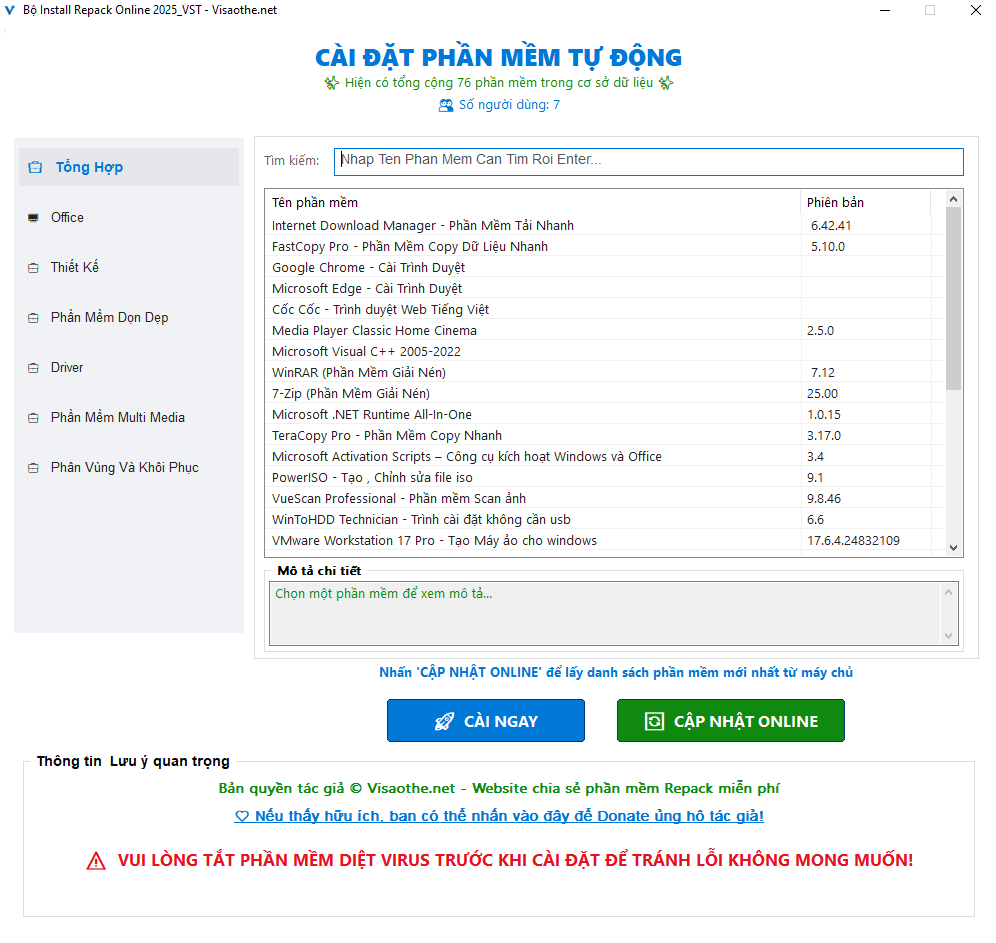Select Microsoft .NET Runtime All-In-One row
This screenshot has width=996, height=943.
605,414
